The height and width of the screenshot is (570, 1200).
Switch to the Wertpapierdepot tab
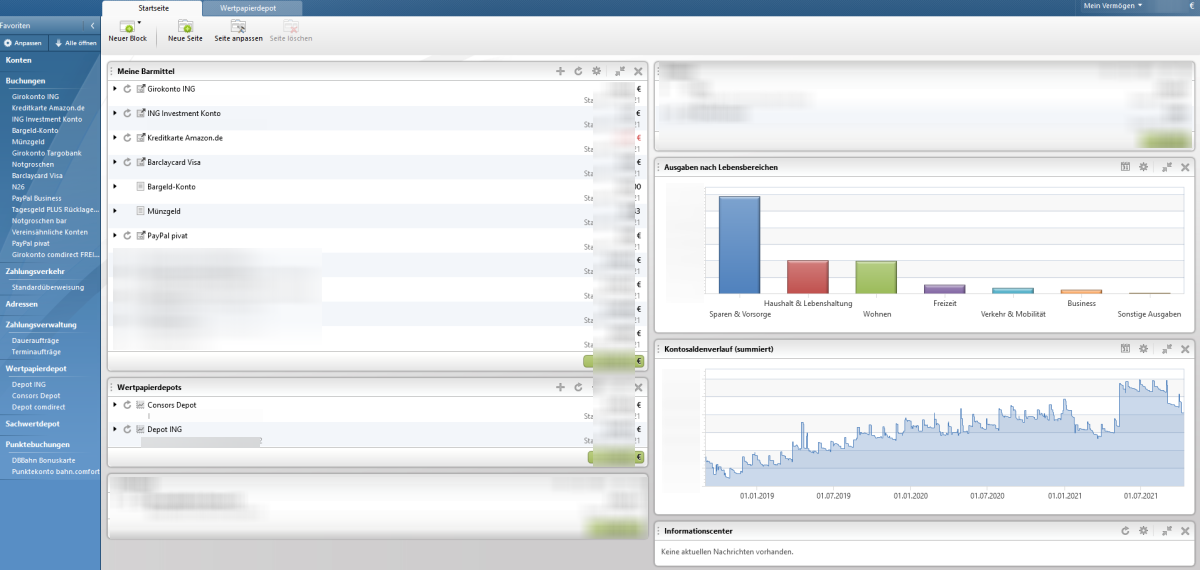point(247,7)
